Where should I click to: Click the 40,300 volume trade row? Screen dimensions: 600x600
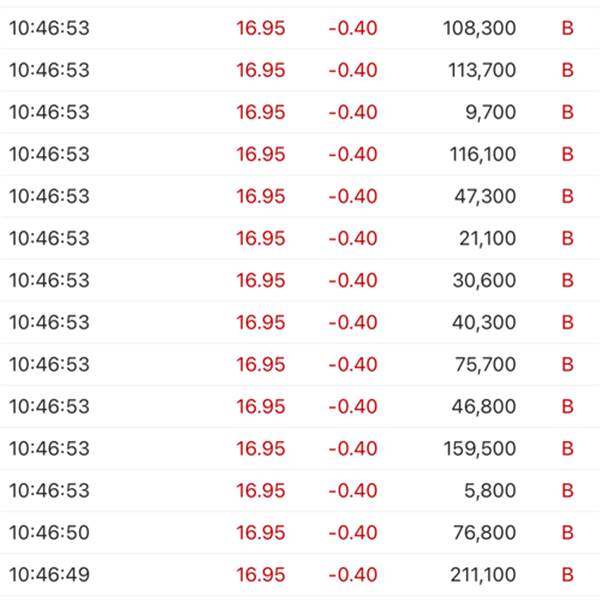(300, 322)
